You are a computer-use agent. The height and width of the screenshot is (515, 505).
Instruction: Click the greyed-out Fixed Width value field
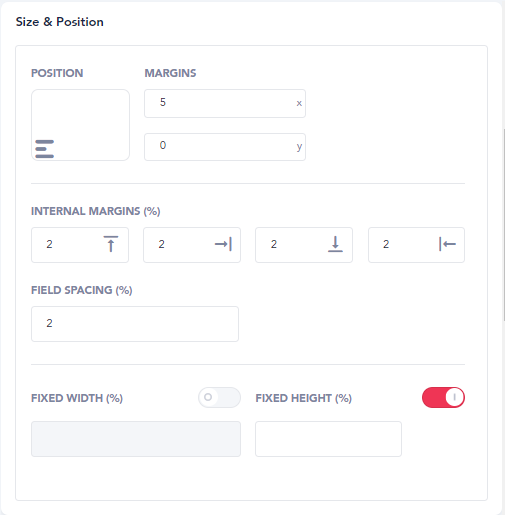[136, 439]
